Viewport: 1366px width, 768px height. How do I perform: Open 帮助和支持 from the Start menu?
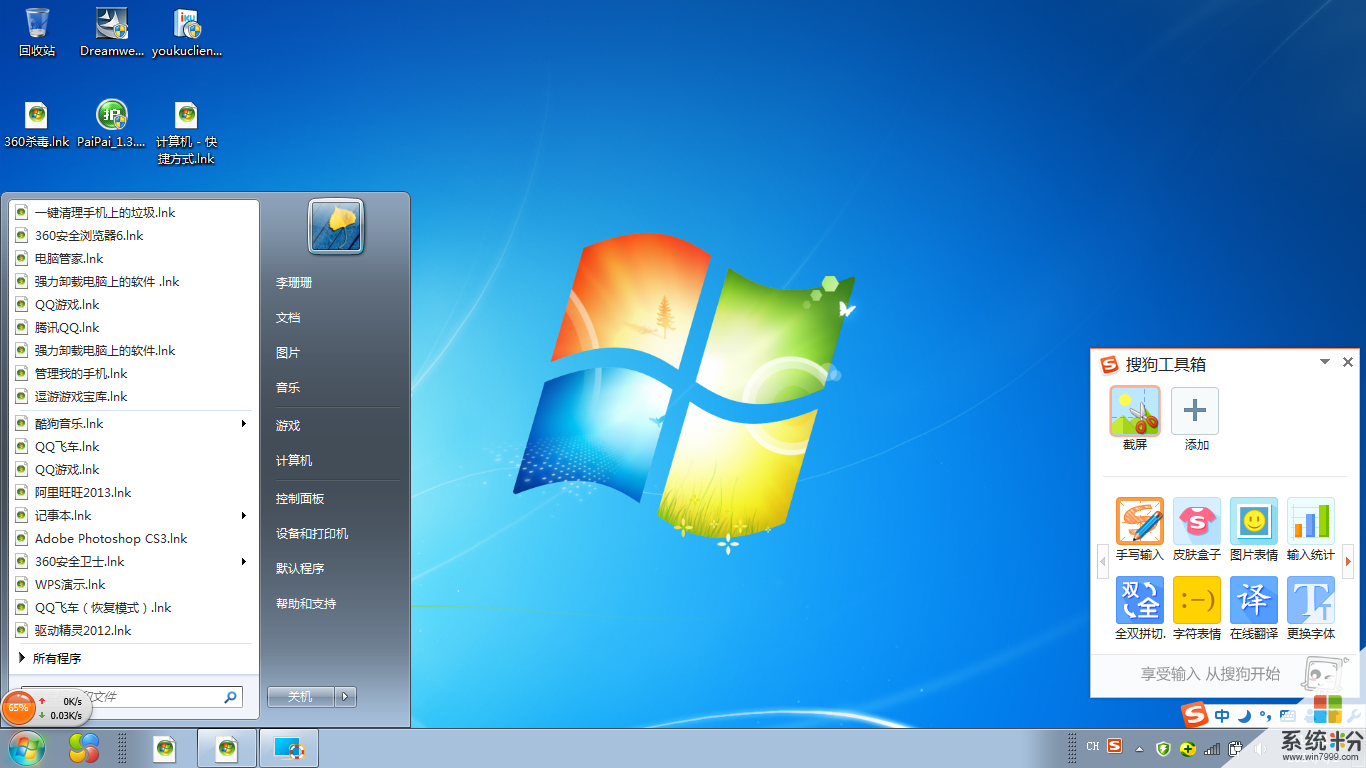pos(306,604)
